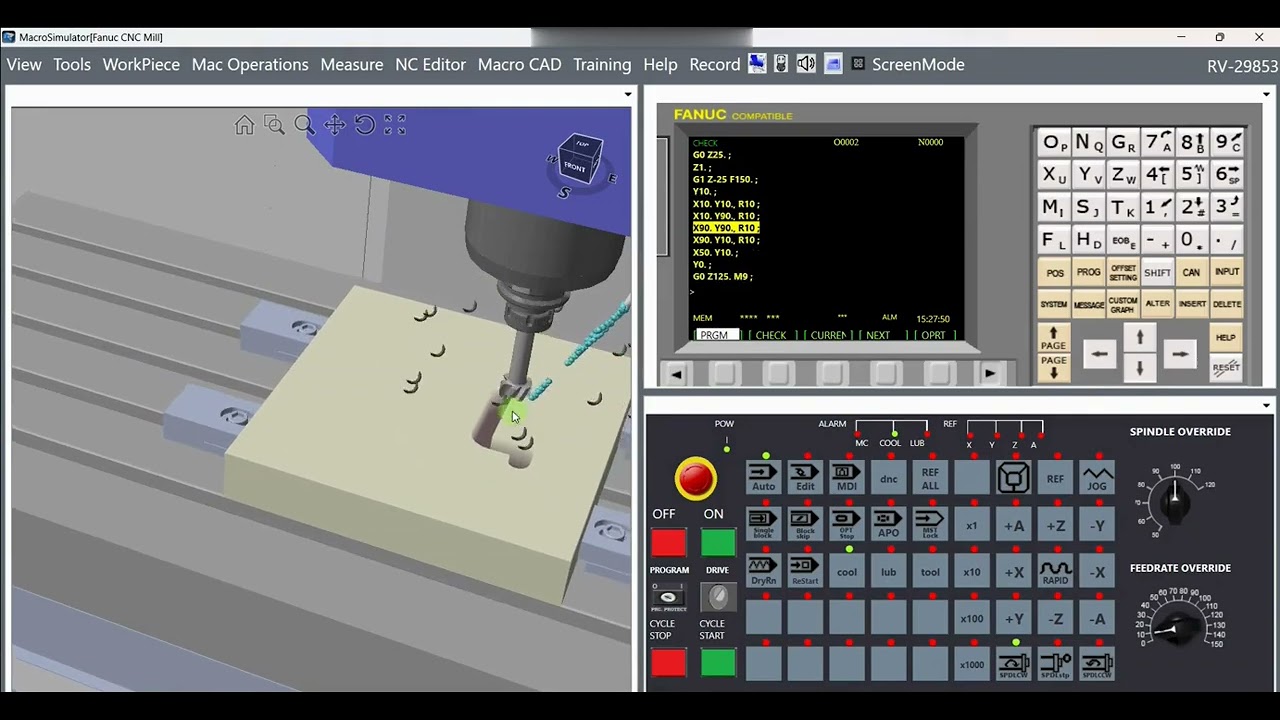1280x720 pixels.
Task: Click the PAGE down key
Action: tap(1053, 367)
